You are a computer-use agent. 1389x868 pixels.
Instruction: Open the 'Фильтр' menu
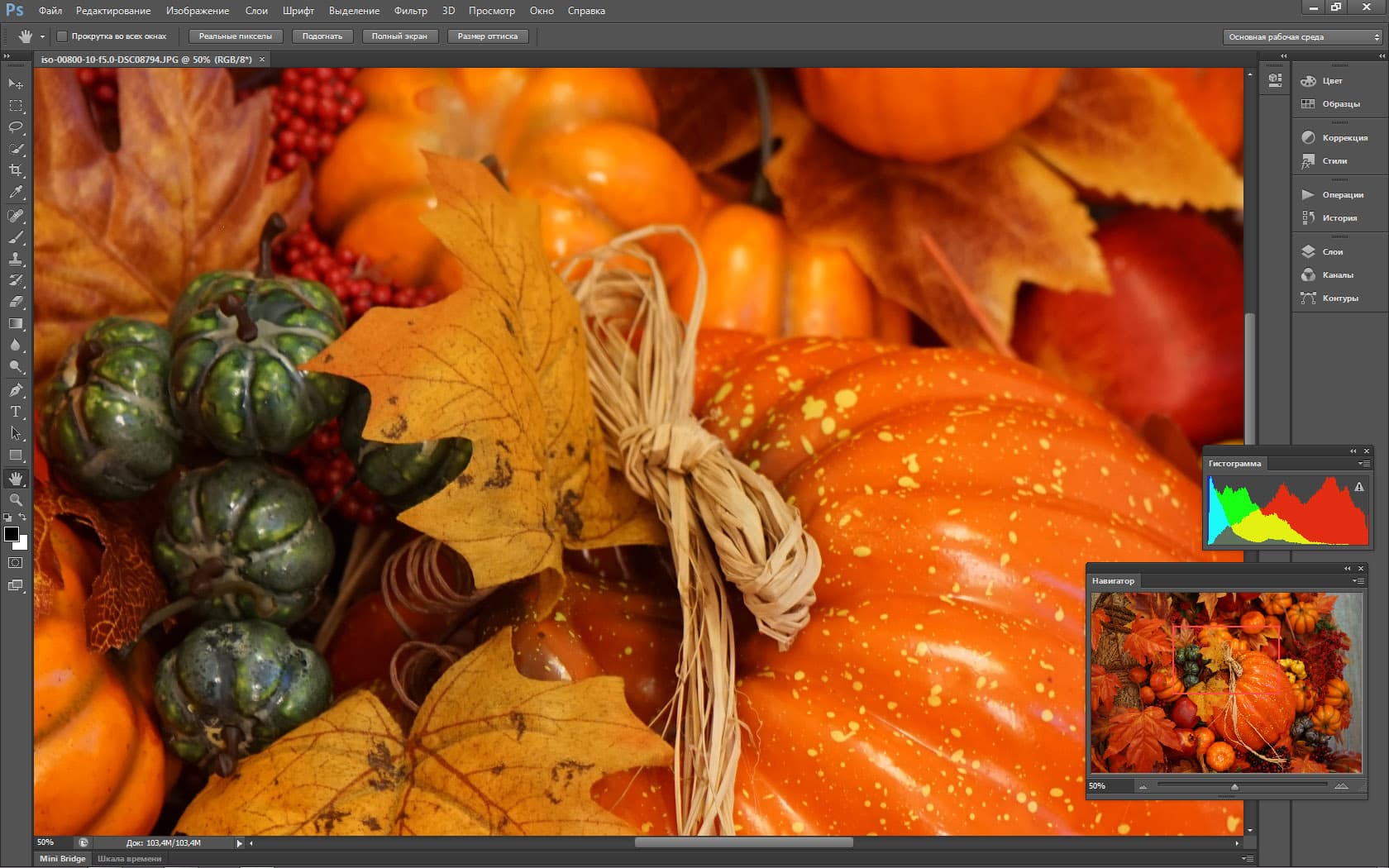pos(411,11)
